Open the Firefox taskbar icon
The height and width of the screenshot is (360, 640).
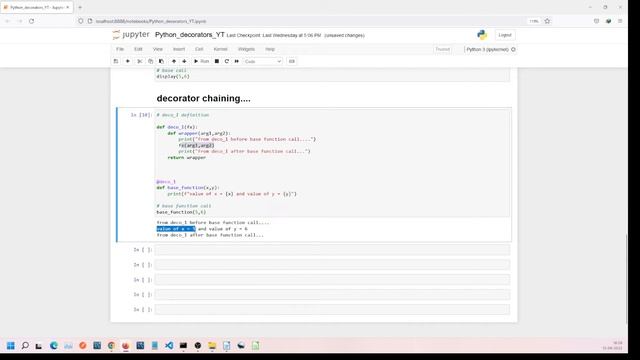tap(125, 346)
